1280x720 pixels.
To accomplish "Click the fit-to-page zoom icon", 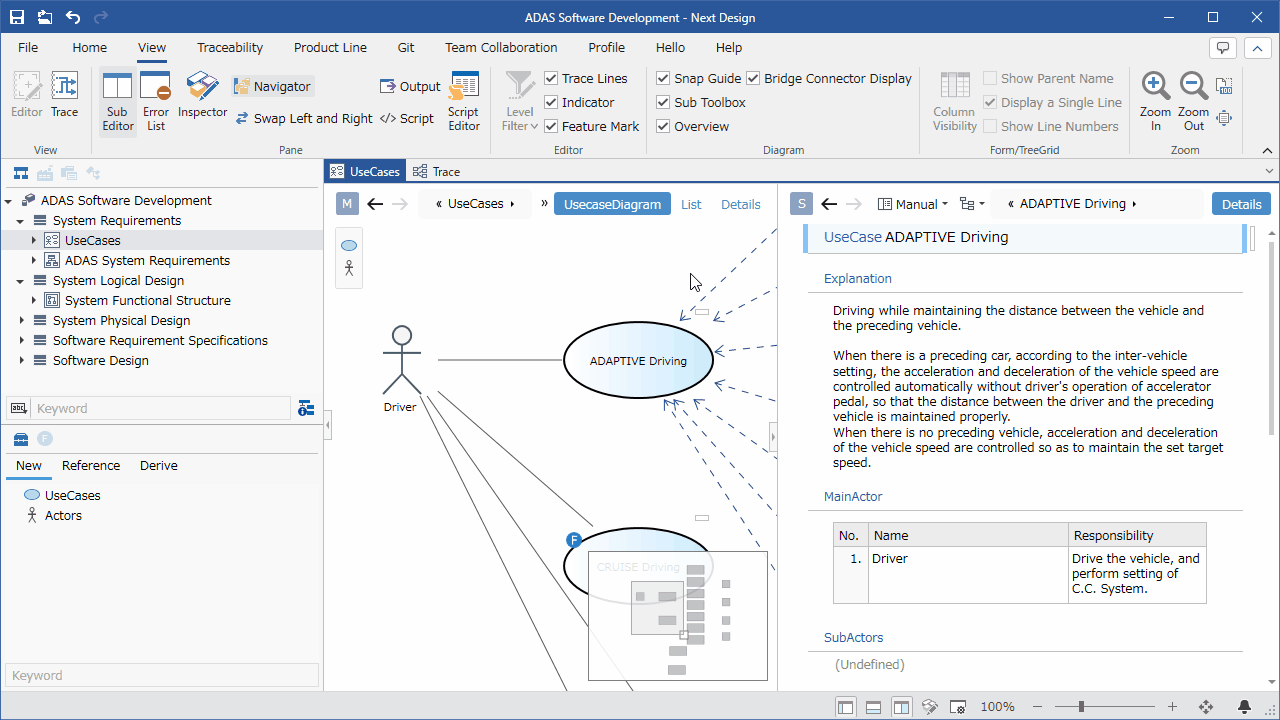I will [1224, 118].
